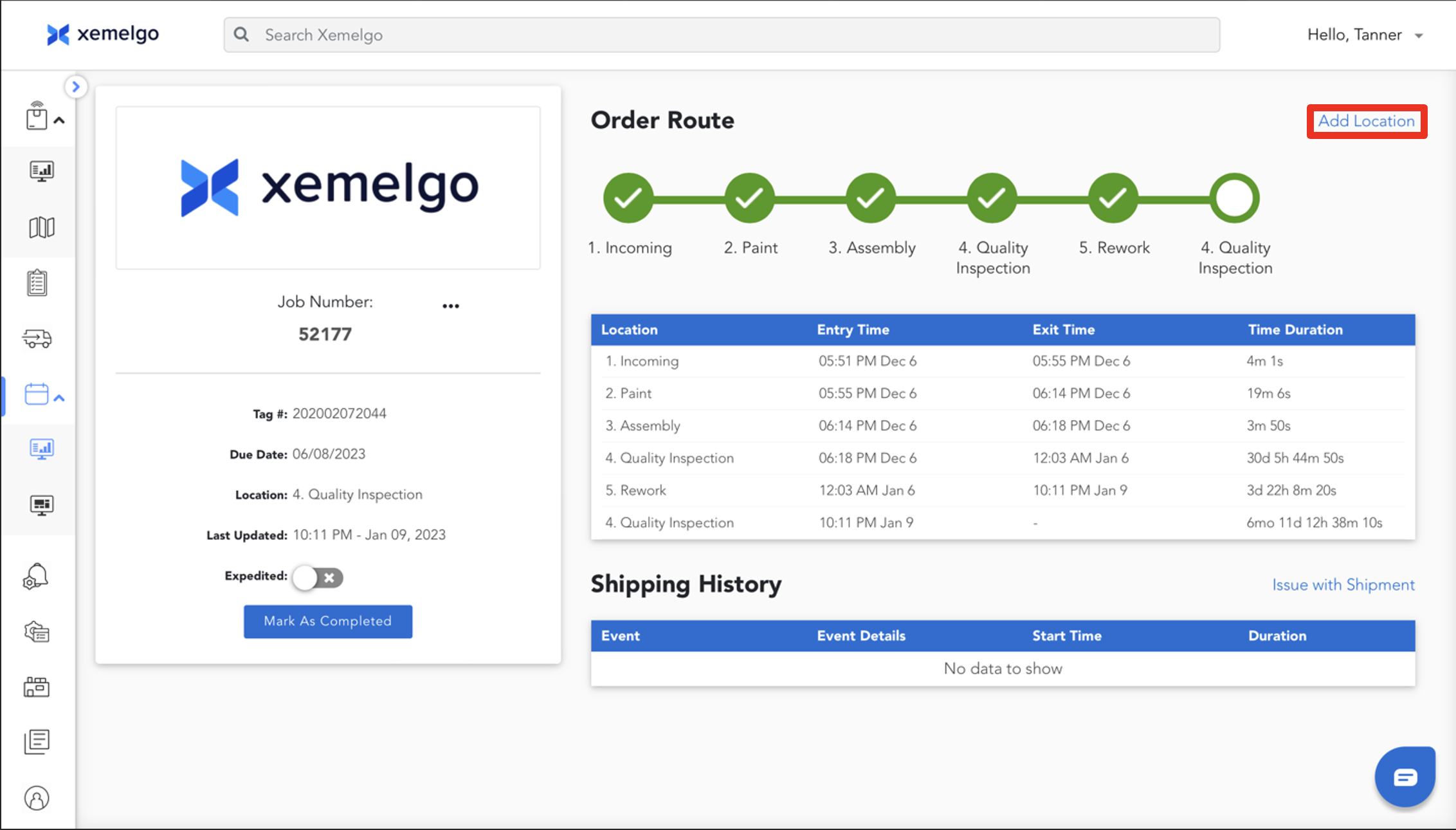The image size is (1456, 830).
Task: Click the Search Xemelgo input field
Action: click(x=722, y=35)
